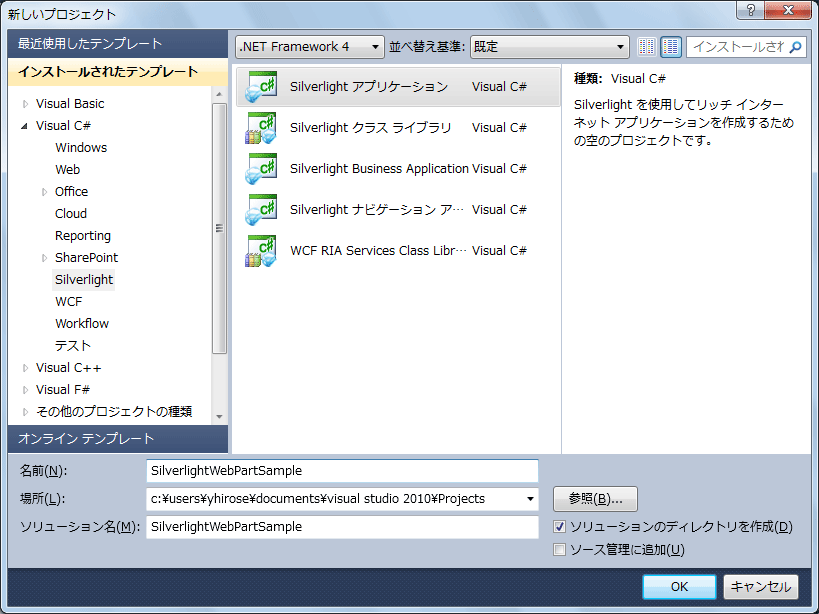This screenshot has height=614, width=819.
Task: Focus the 名前 project name field
Action: [342, 471]
